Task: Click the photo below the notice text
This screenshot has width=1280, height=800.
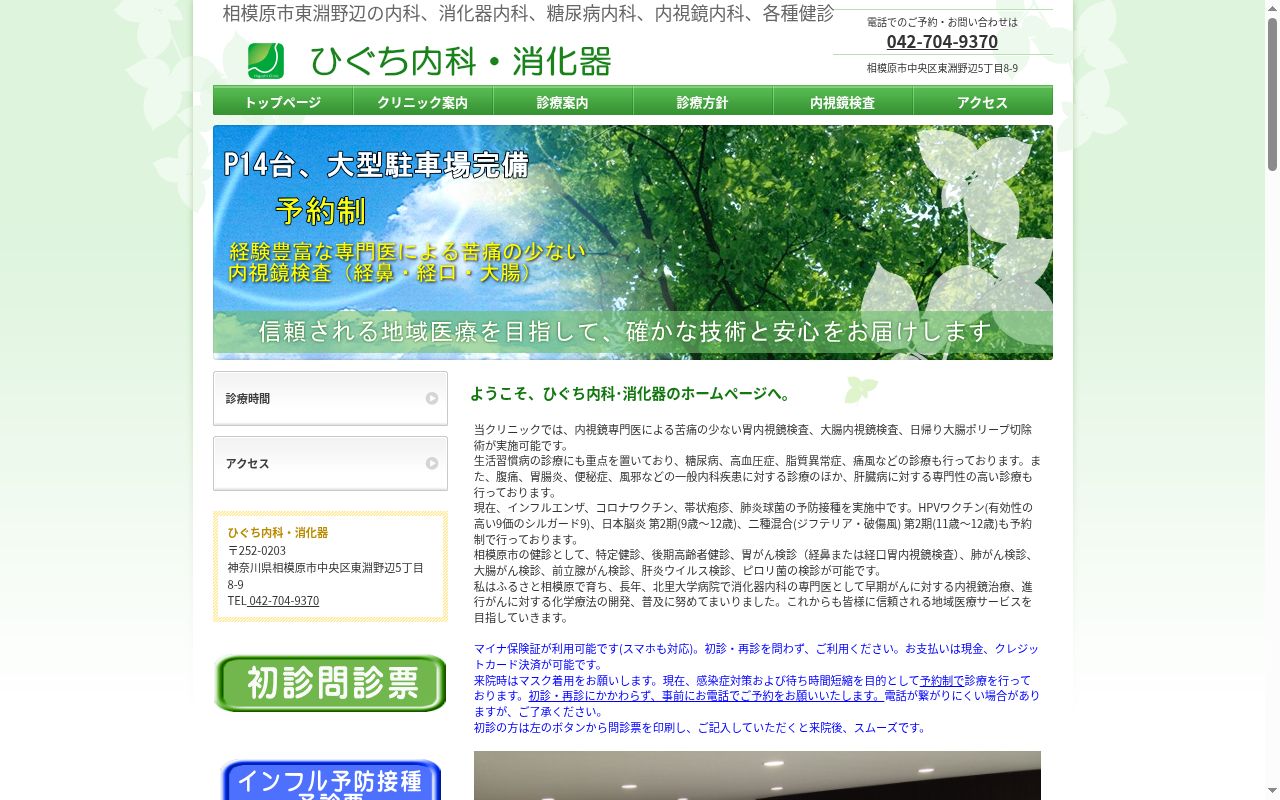Action: click(757, 775)
